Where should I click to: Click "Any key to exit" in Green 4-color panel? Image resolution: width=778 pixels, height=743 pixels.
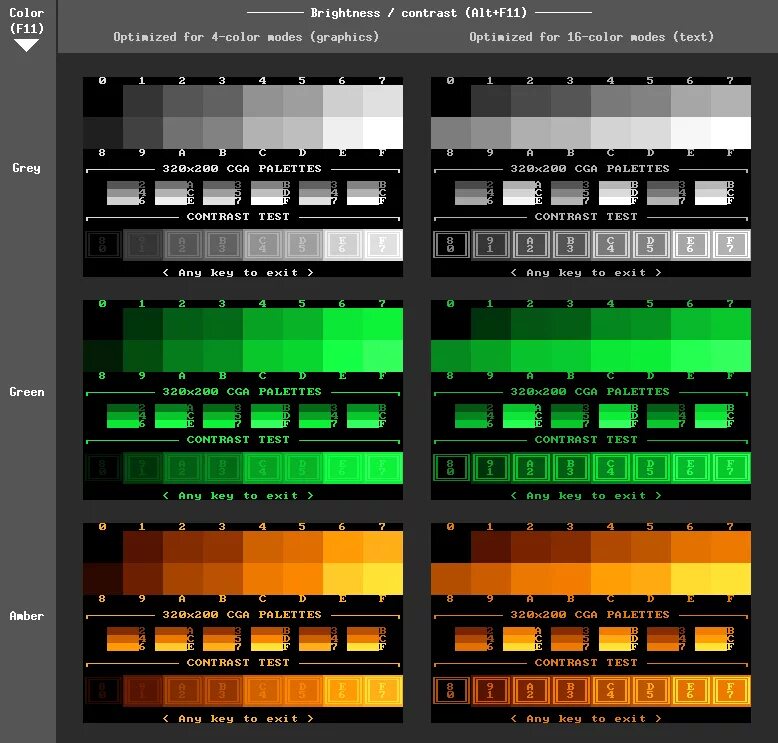(x=238, y=495)
